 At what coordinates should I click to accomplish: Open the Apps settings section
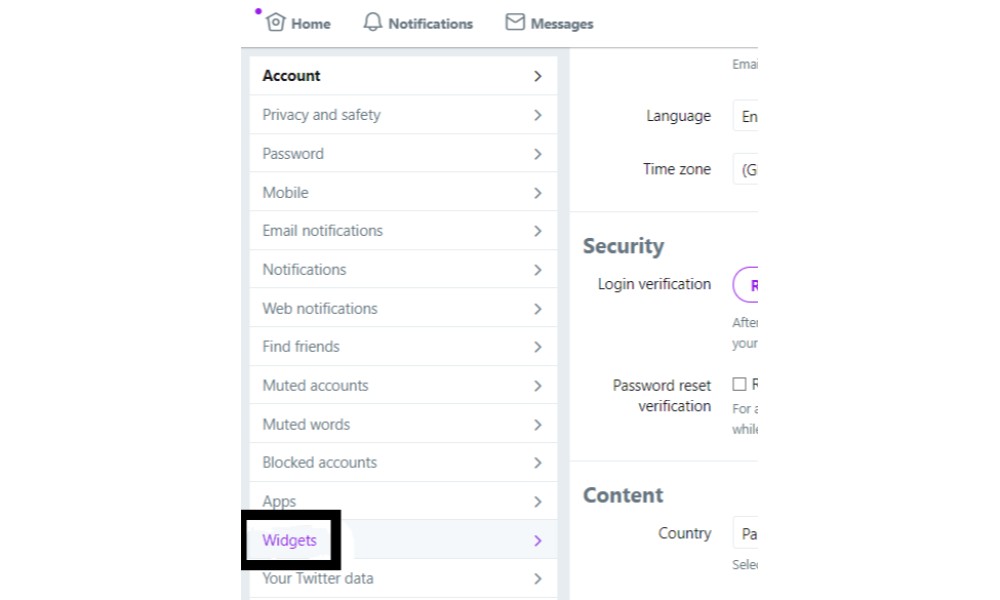click(403, 501)
